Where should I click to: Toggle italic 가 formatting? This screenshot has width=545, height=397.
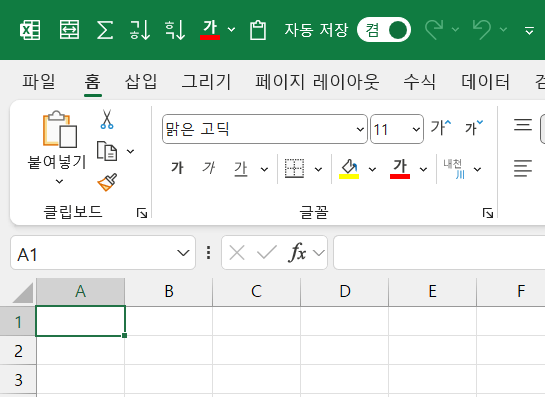[209, 168]
